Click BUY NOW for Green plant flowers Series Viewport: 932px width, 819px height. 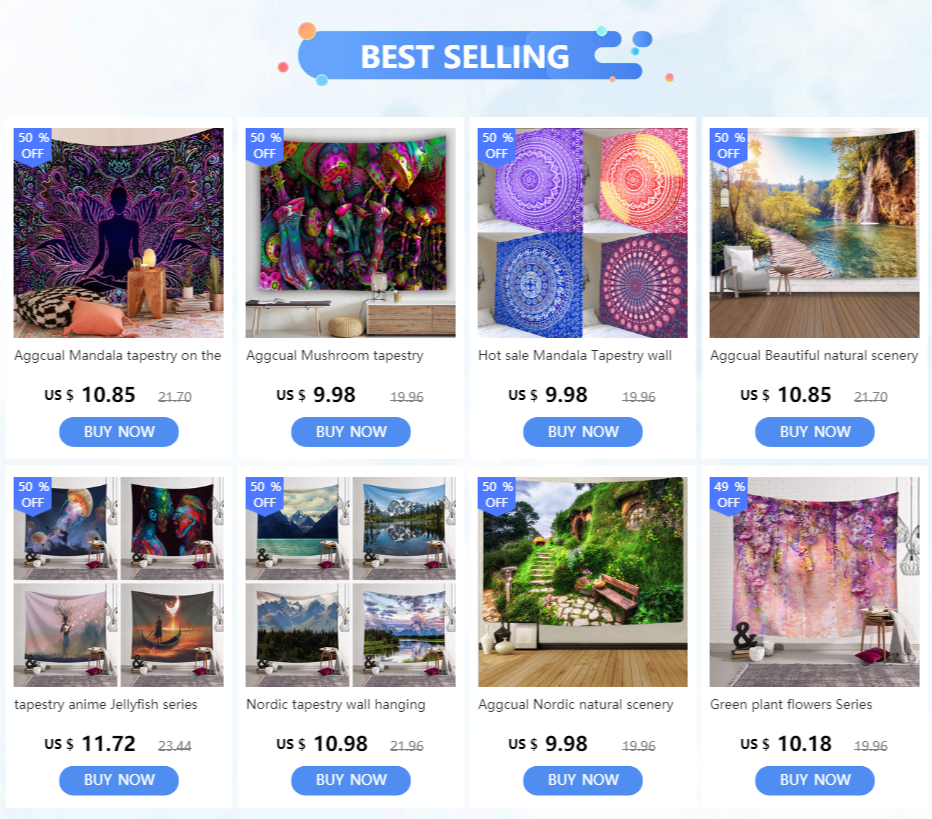[x=815, y=780]
